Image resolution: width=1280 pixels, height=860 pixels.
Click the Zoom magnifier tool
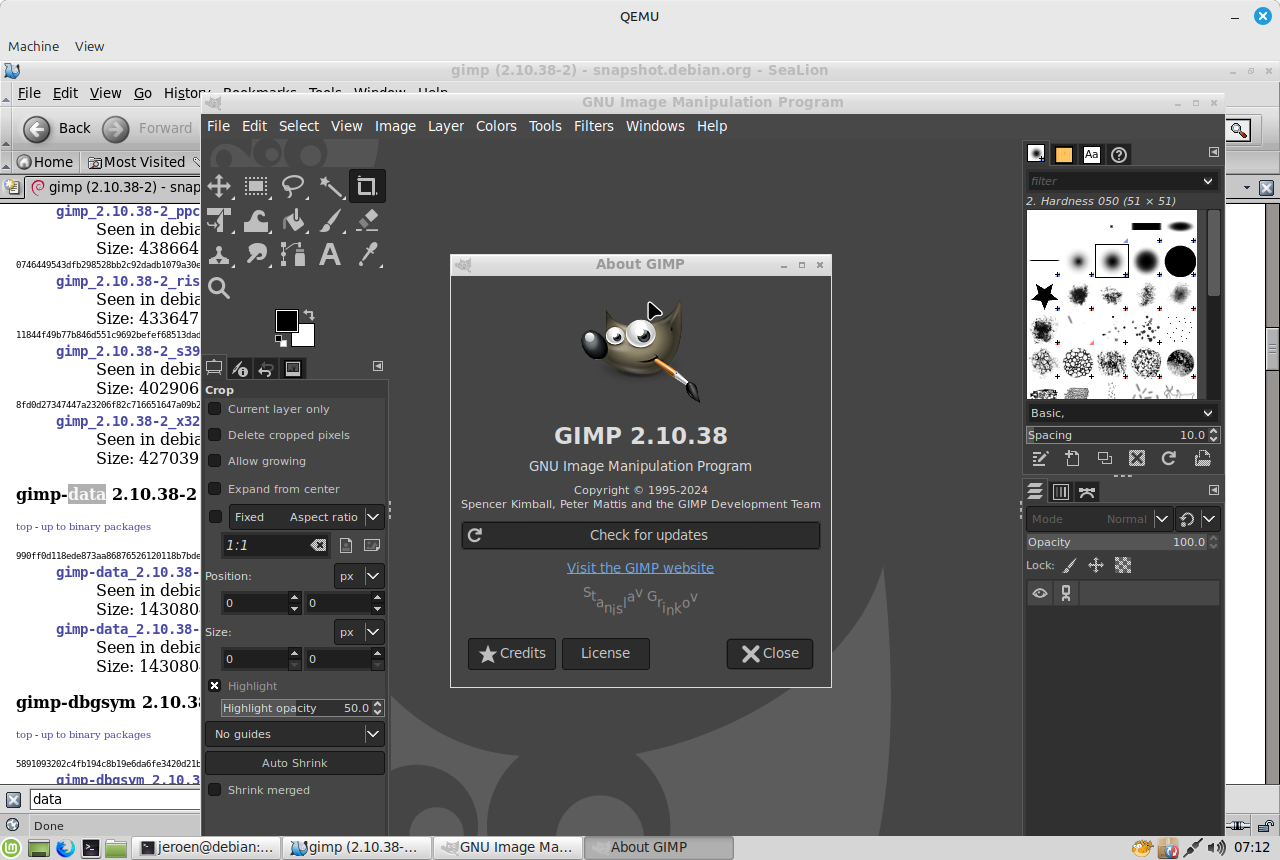[219, 289]
